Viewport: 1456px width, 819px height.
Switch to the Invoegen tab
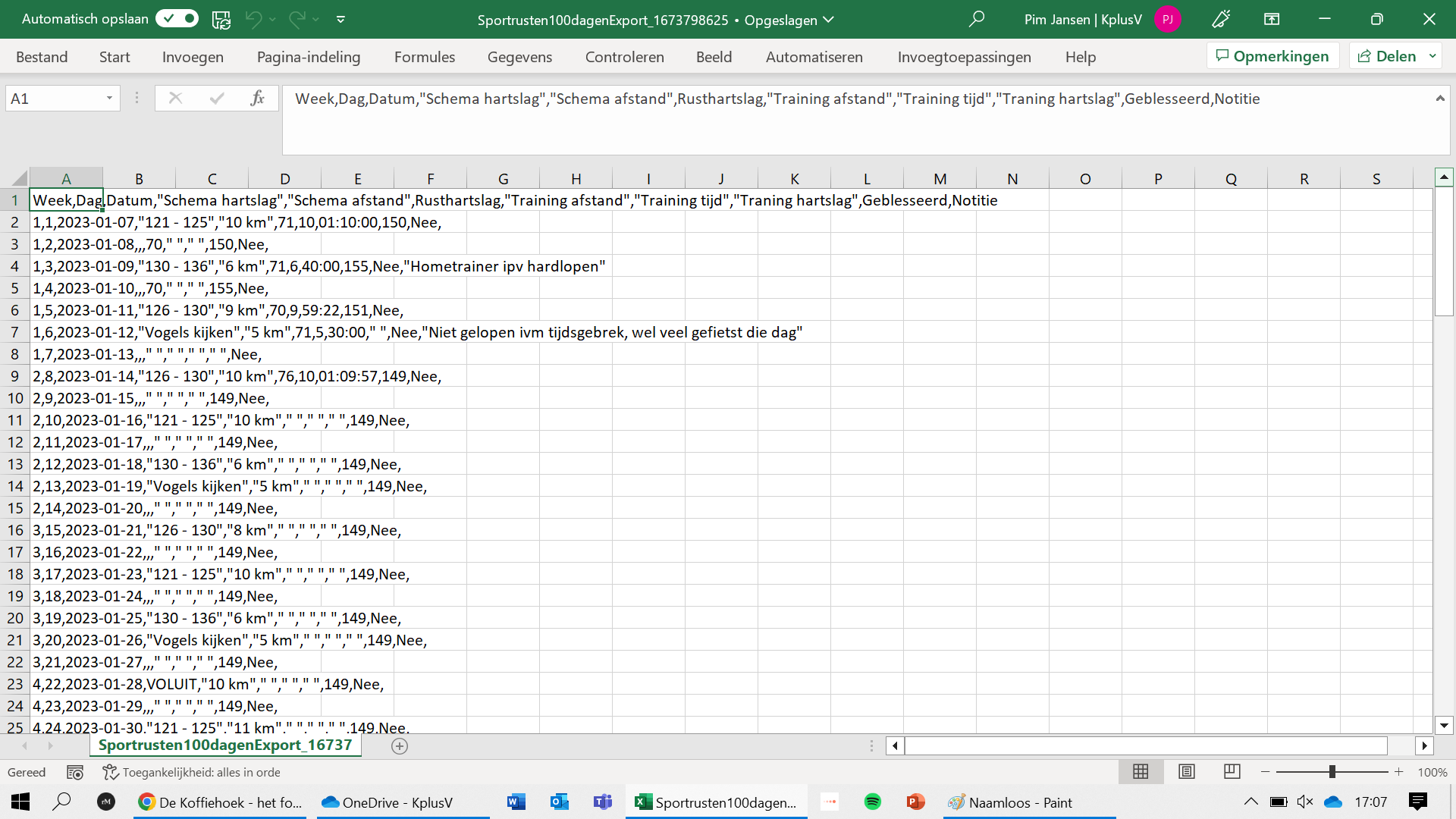pos(193,57)
